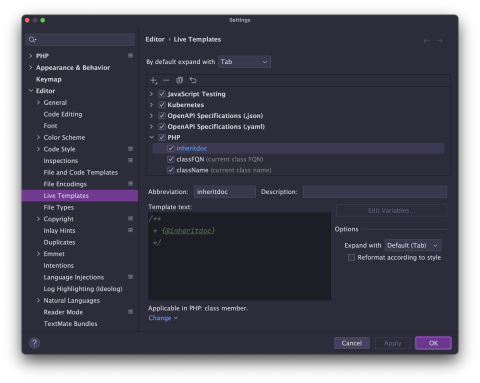This screenshot has height=383, width=480.
Task: Uncheck the Kubernetes template group
Action: 162,105
